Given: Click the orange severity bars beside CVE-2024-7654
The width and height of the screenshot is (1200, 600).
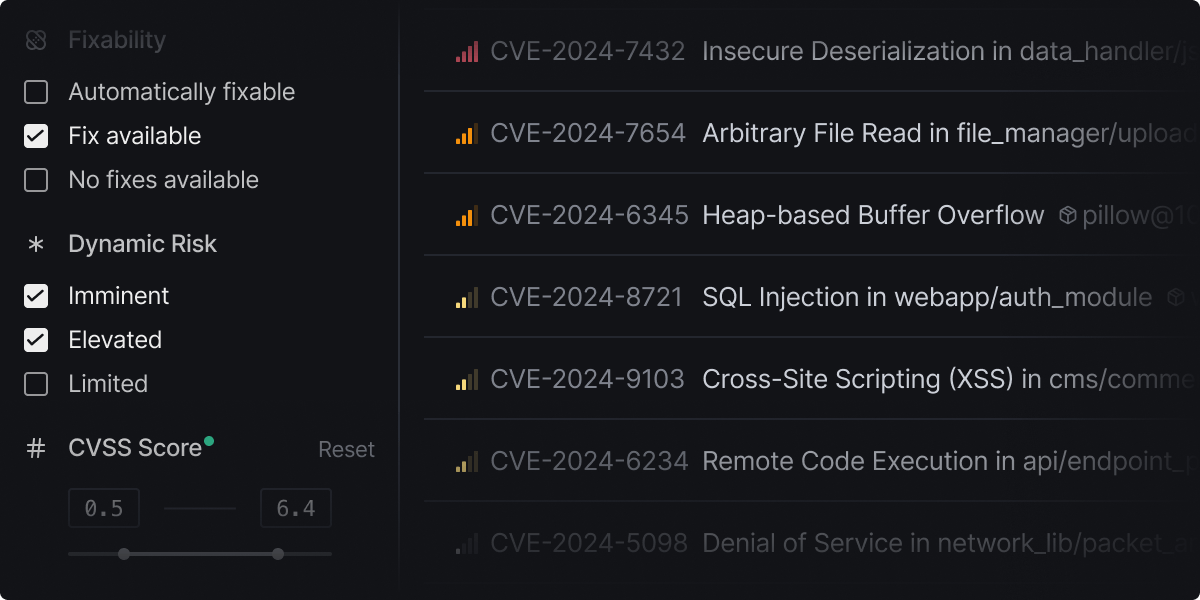Looking at the screenshot, I should 466,132.
